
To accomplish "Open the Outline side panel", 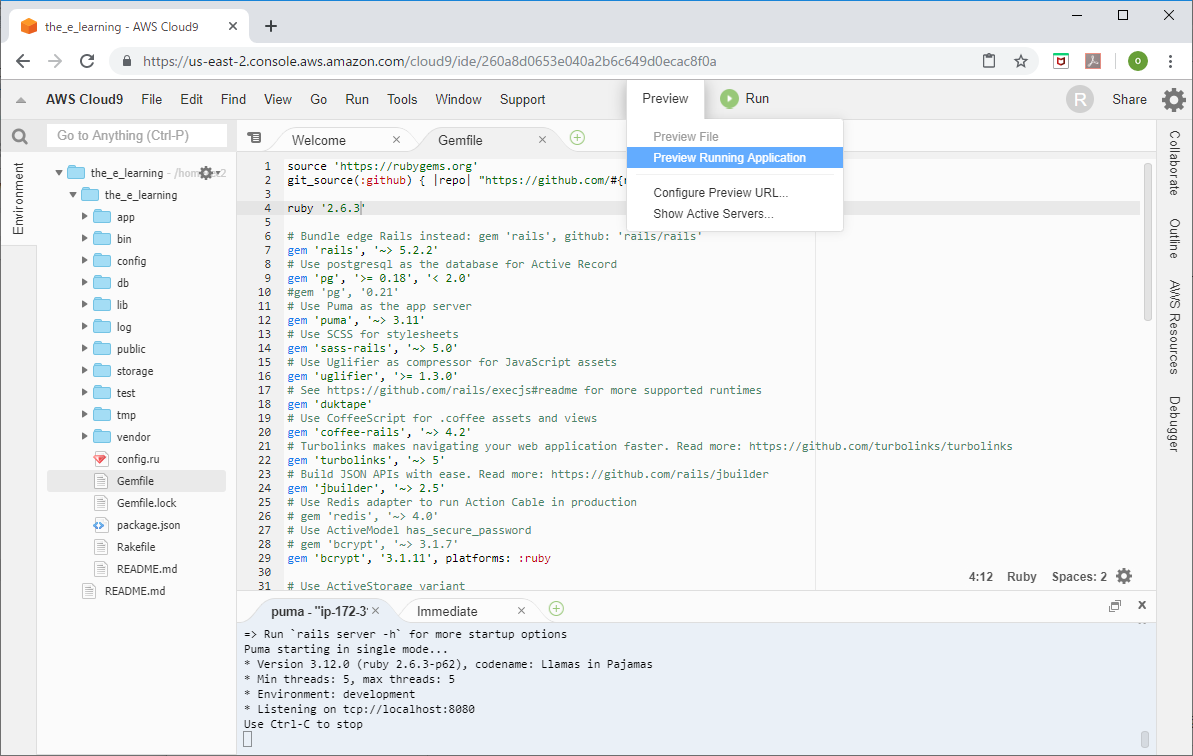I will pos(1174,239).
